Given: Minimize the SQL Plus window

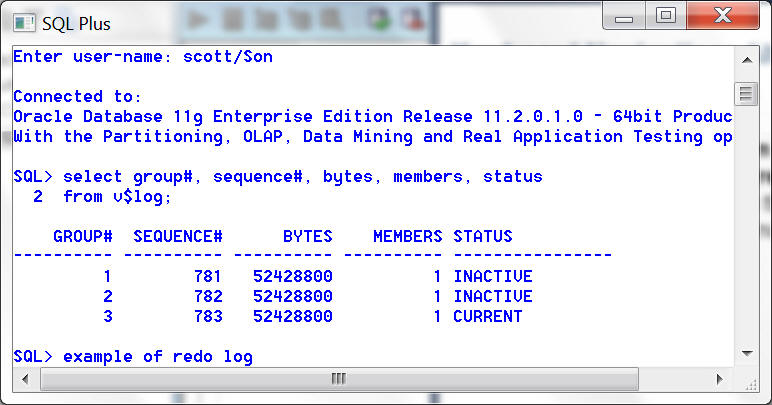Looking at the screenshot, I should [x=623, y=16].
